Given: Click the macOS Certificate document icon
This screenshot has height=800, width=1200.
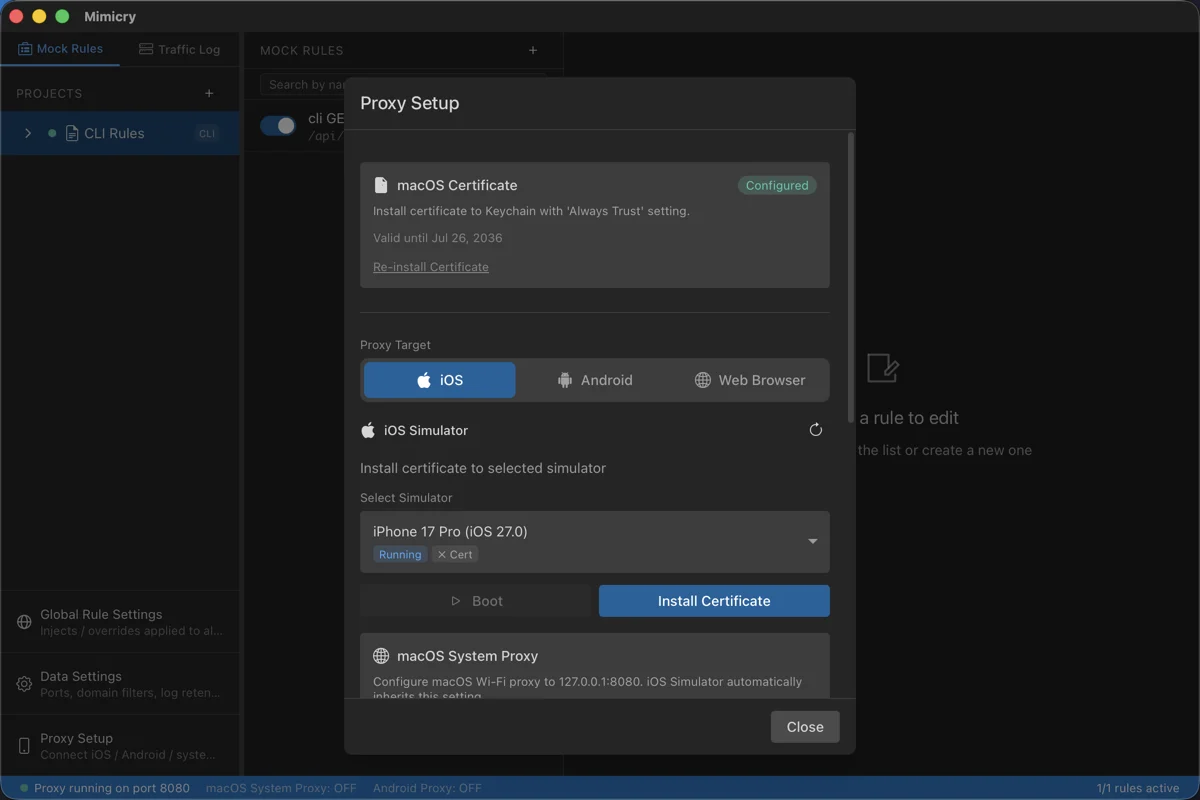Looking at the screenshot, I should click(380, 185).
